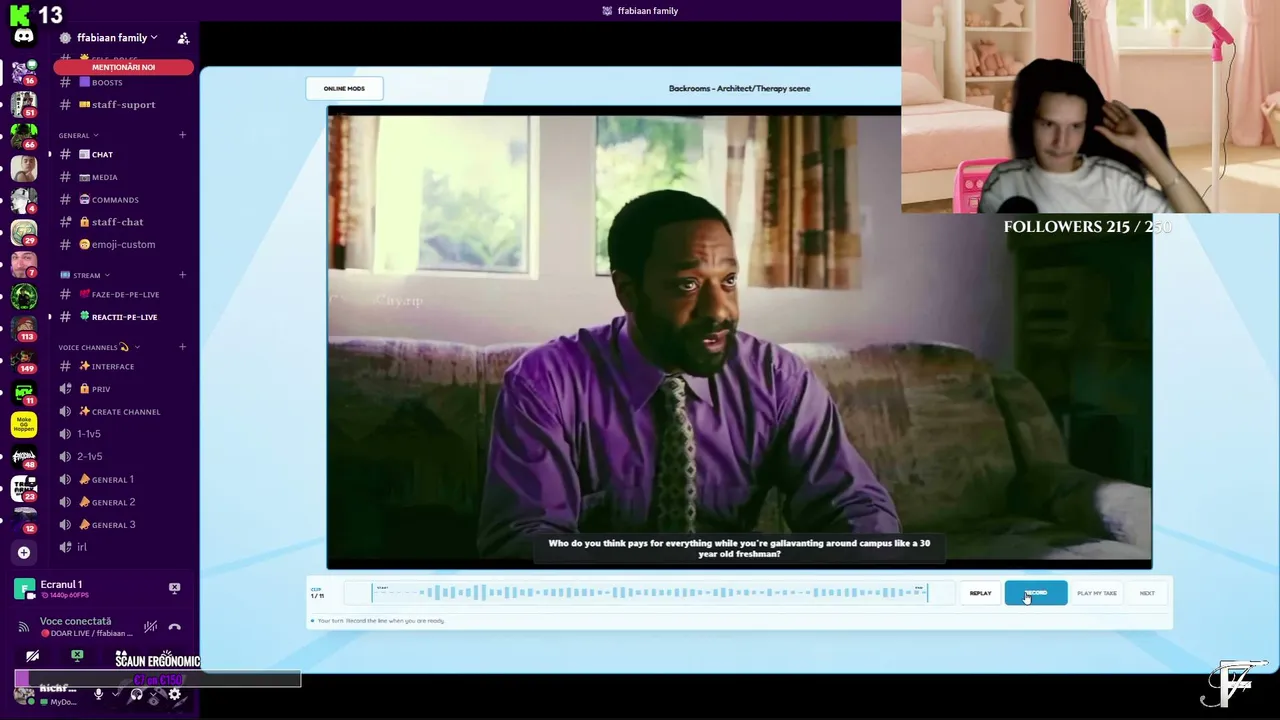Open server with 66 unread badge
Viewport: 1280px width, 720px height.
point(24,136)
